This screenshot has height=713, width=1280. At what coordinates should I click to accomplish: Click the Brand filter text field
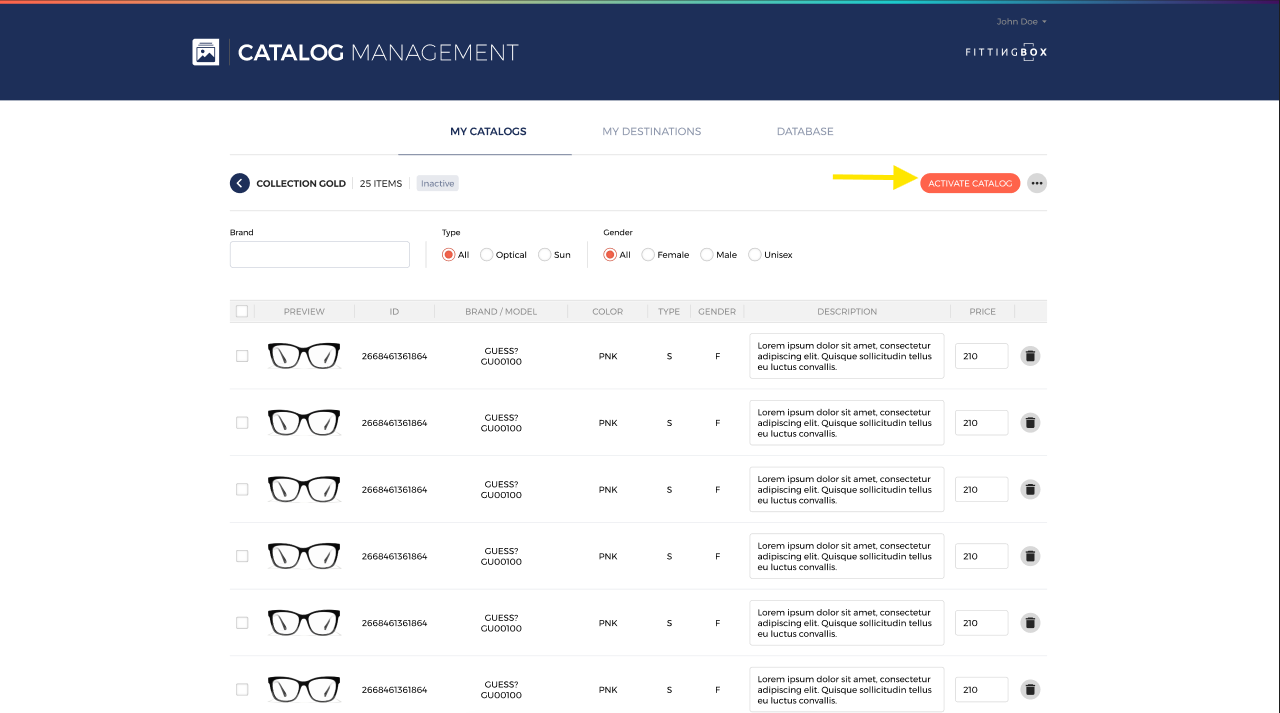(320, 254)
